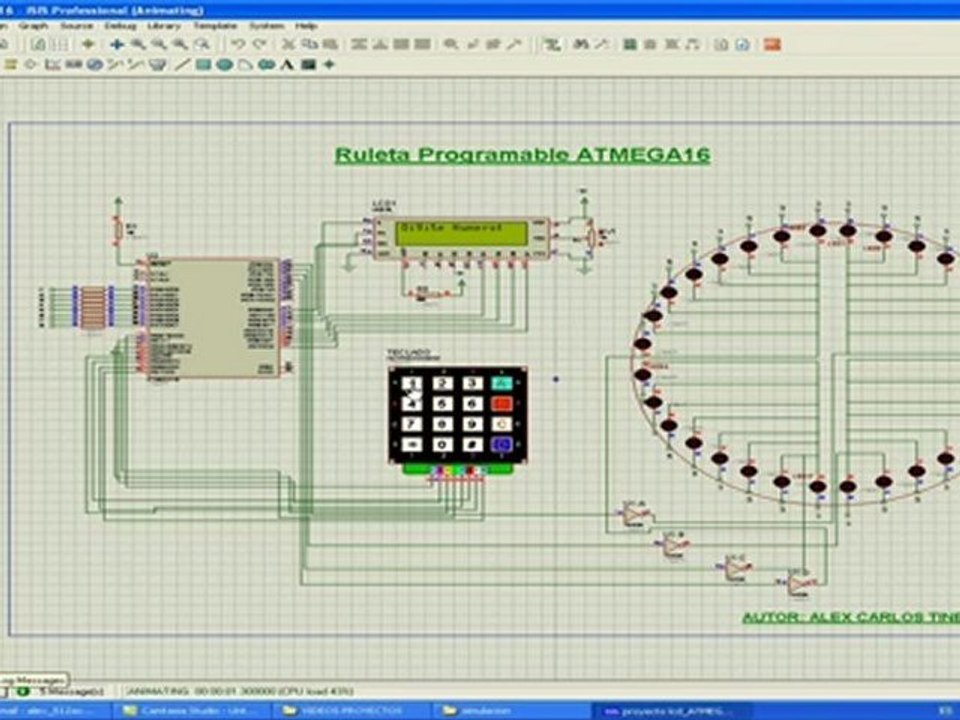Click the third zoom magnifier (zoom all)
Screen dimensions: 960x720
180,44
